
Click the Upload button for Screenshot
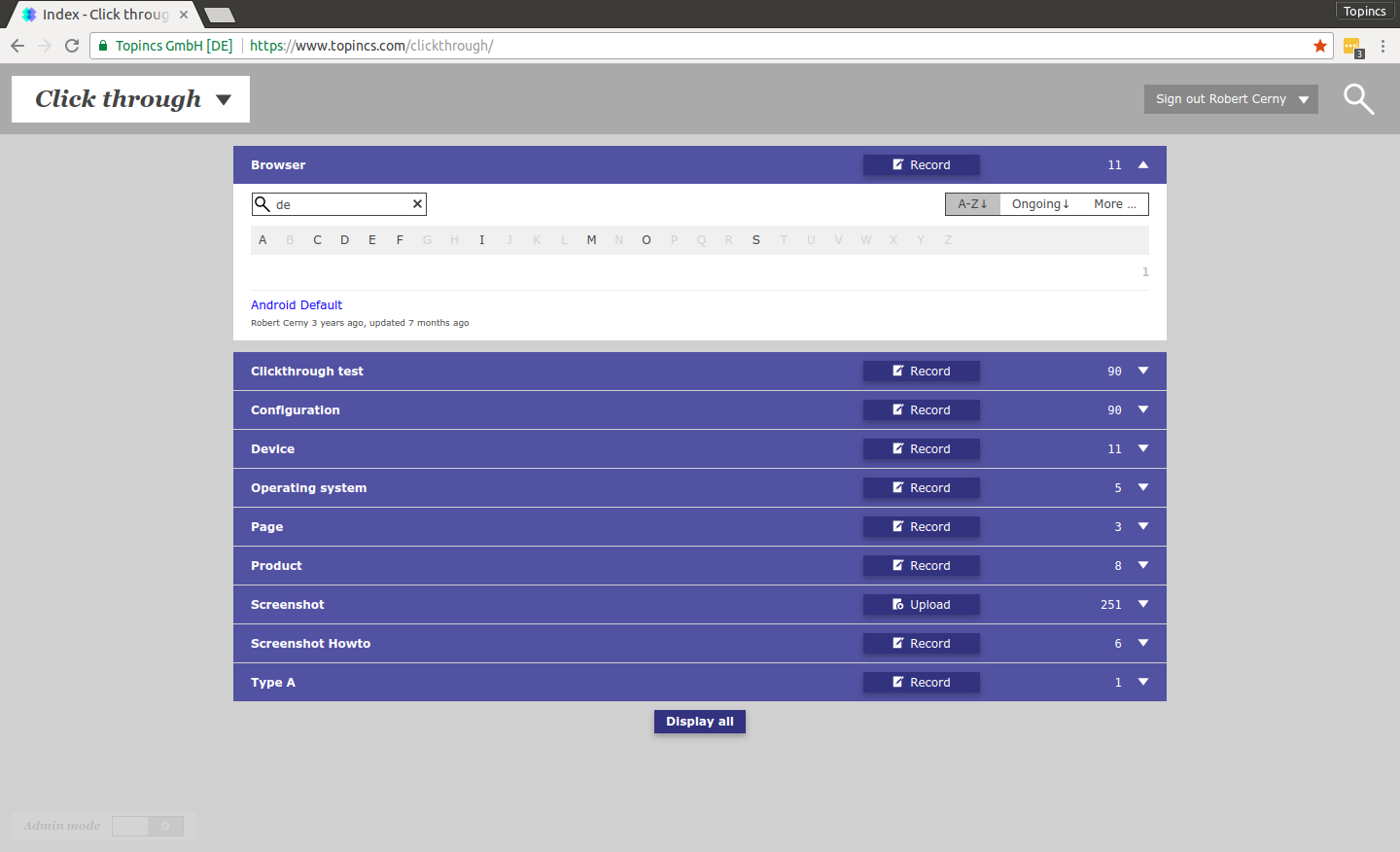pos(921,605)
